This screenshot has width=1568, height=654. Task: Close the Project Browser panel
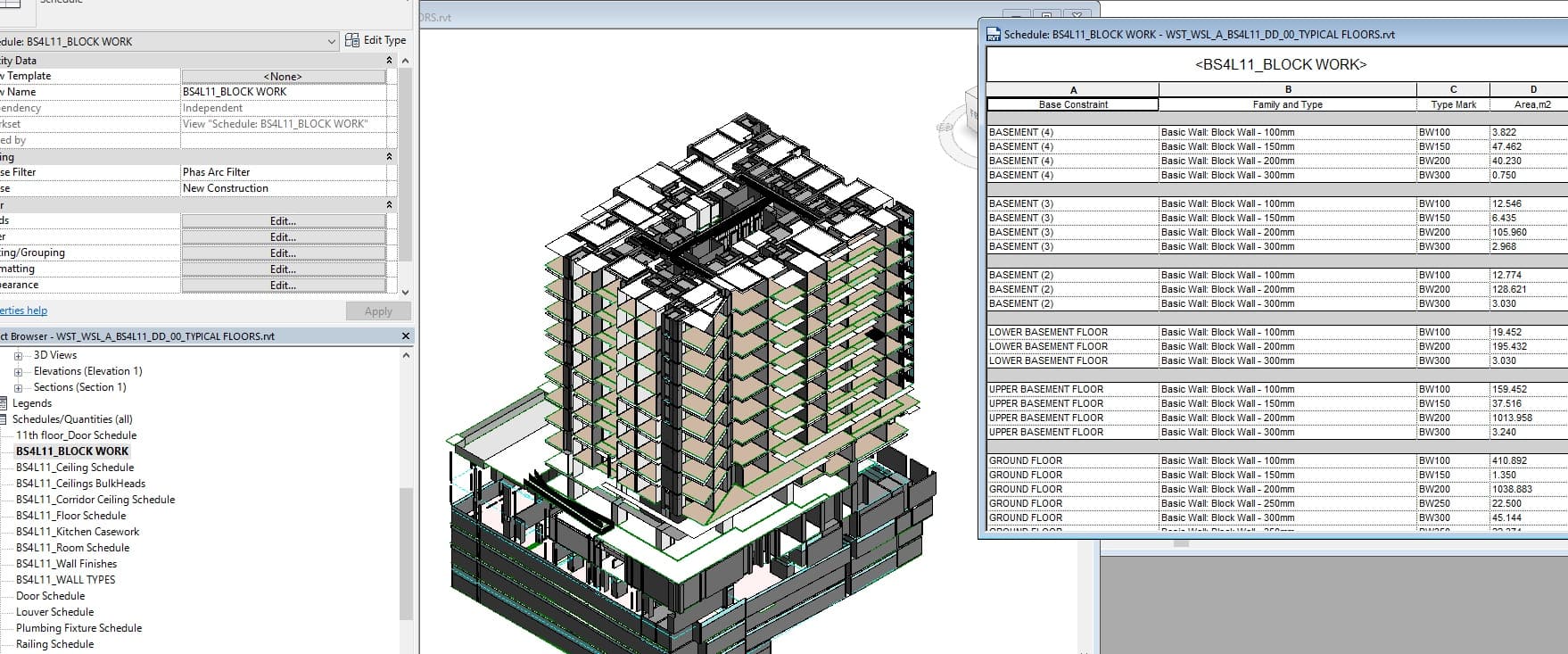(x=406, y=336)
